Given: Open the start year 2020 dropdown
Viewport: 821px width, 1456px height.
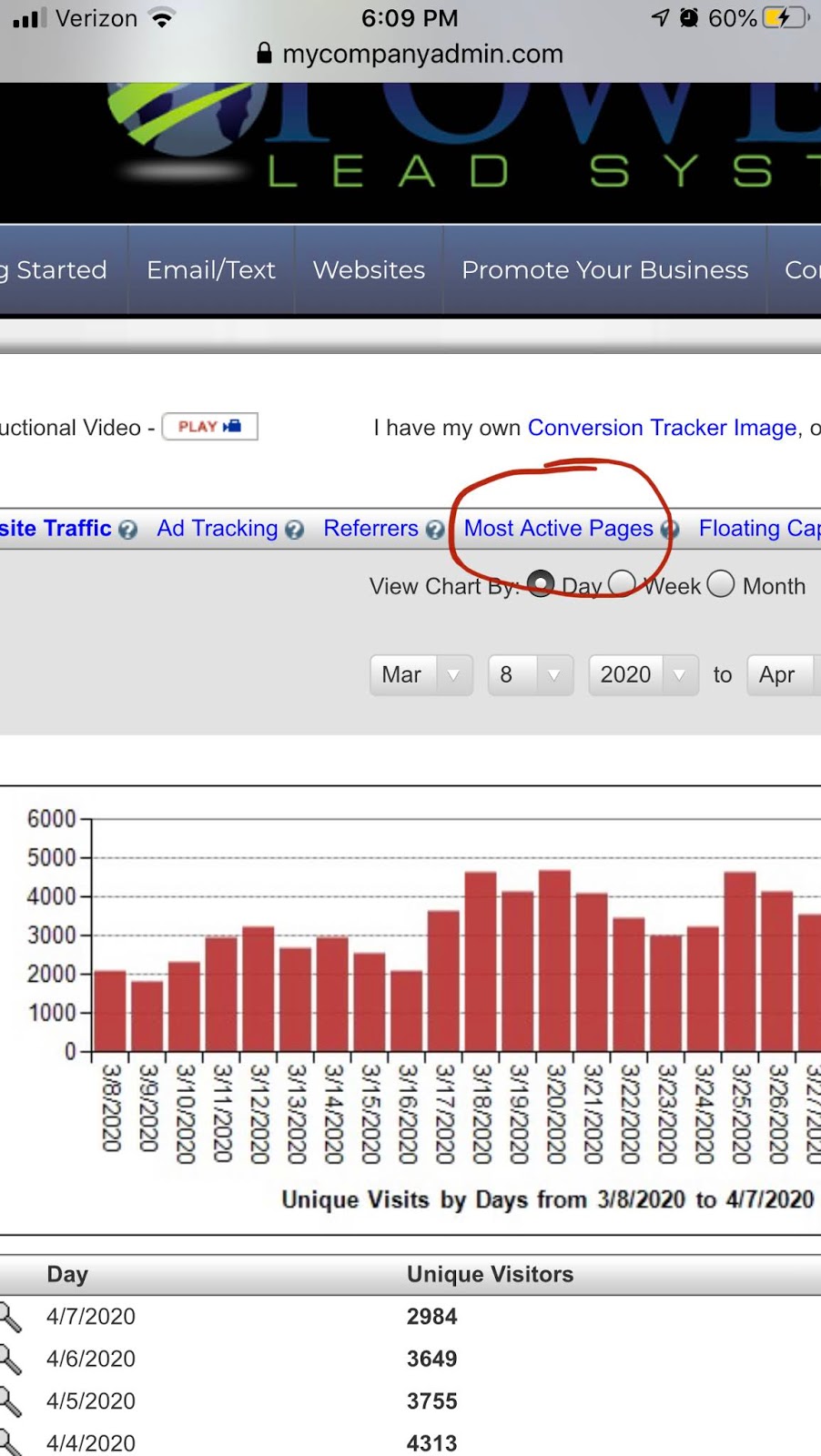Looking at the screenshot, I should pos(644,675).
